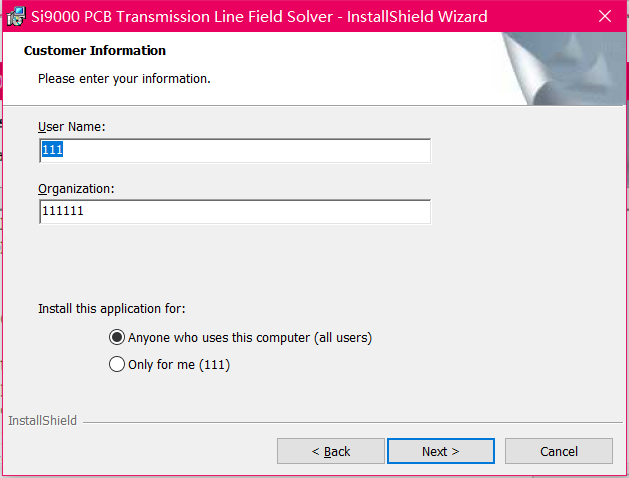Click the 'Install this application for' label
The width and height of the screenshot is (629, 478).
pyautogui.click(x=112, y=308)
